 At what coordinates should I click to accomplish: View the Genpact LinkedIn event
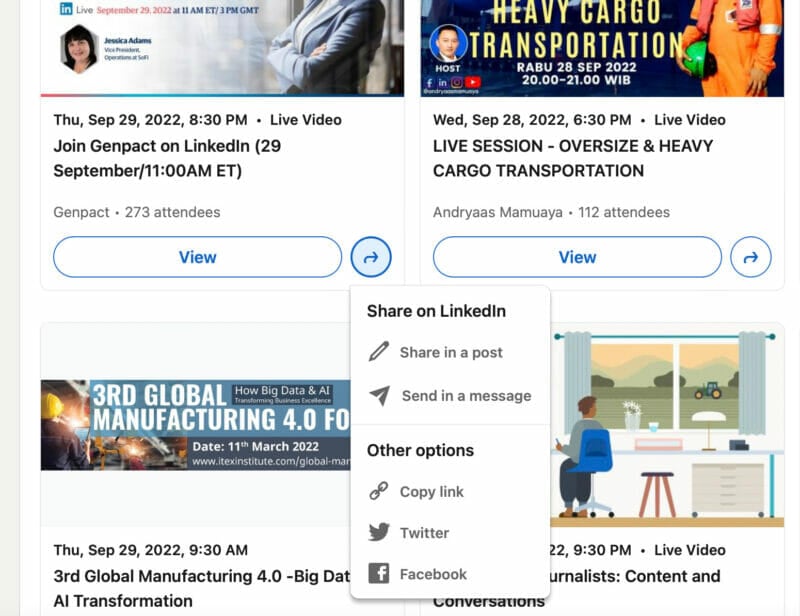click(197, 257)
